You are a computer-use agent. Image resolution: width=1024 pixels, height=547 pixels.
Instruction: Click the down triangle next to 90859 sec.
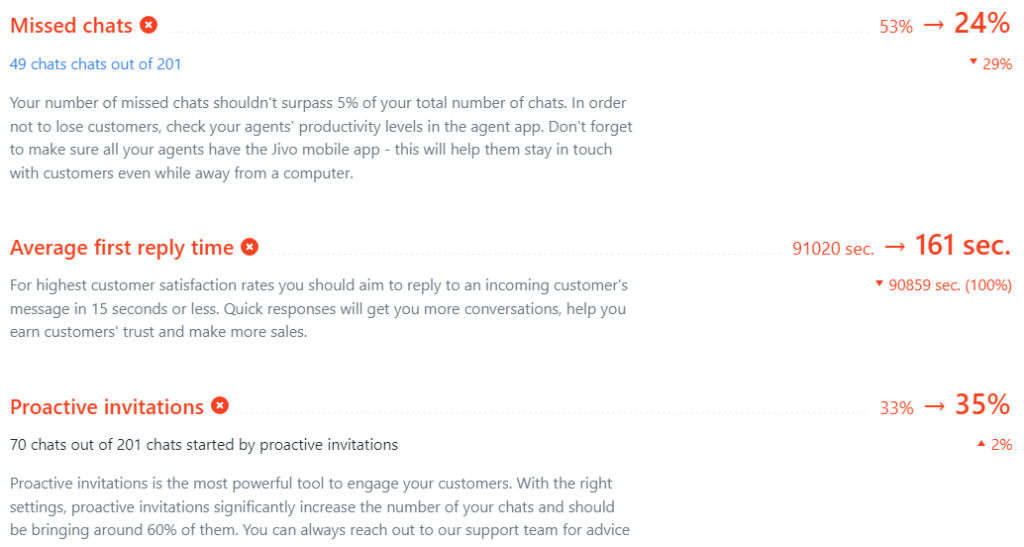[x=879, y=283]
